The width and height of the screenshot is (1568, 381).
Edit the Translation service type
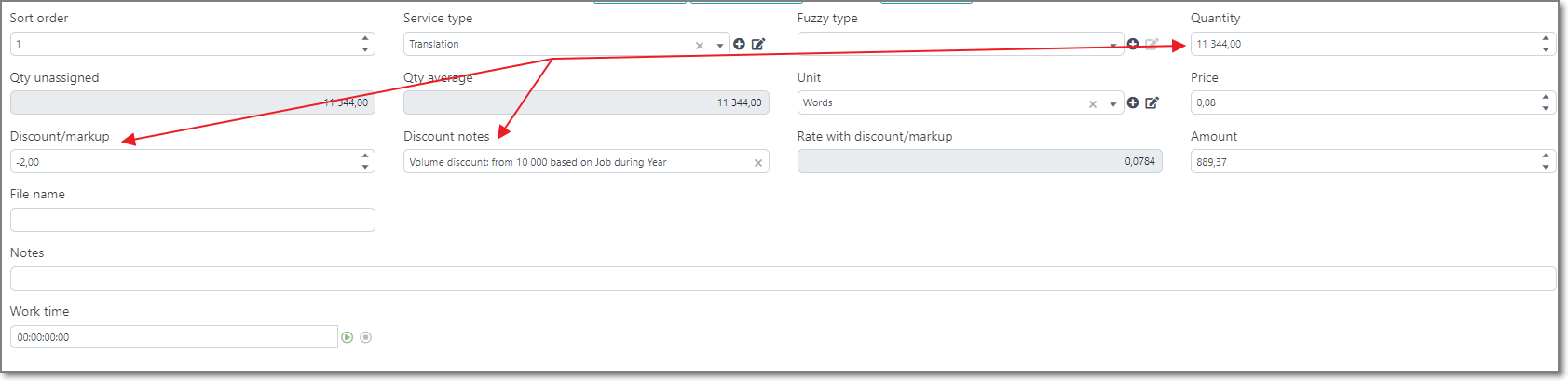[x=758, y=44]
